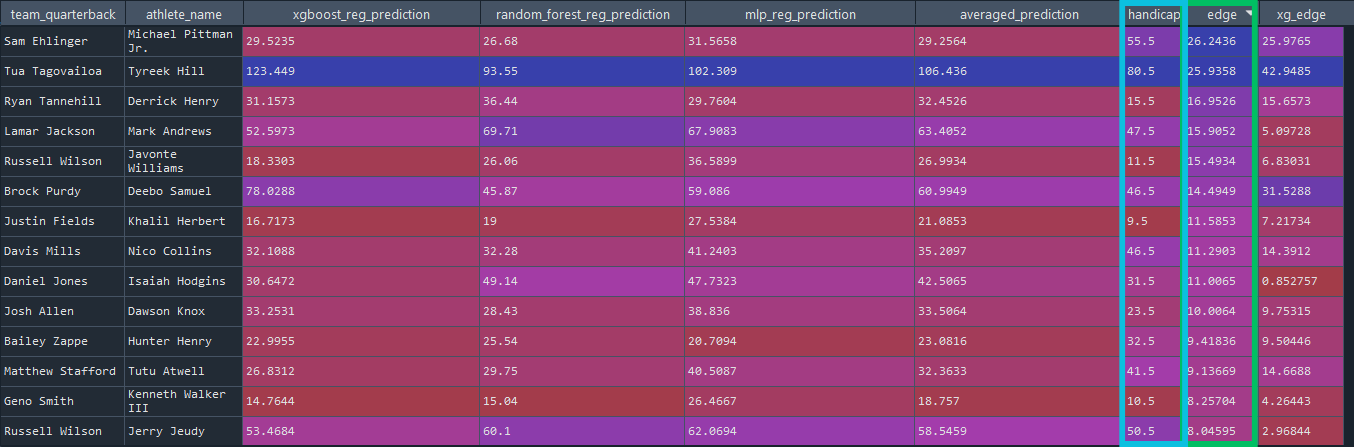Image resolution: width=1354 pixels, height=447 pixels.
Task: Click mlp prediction value 20.7094
Action: 800,342
